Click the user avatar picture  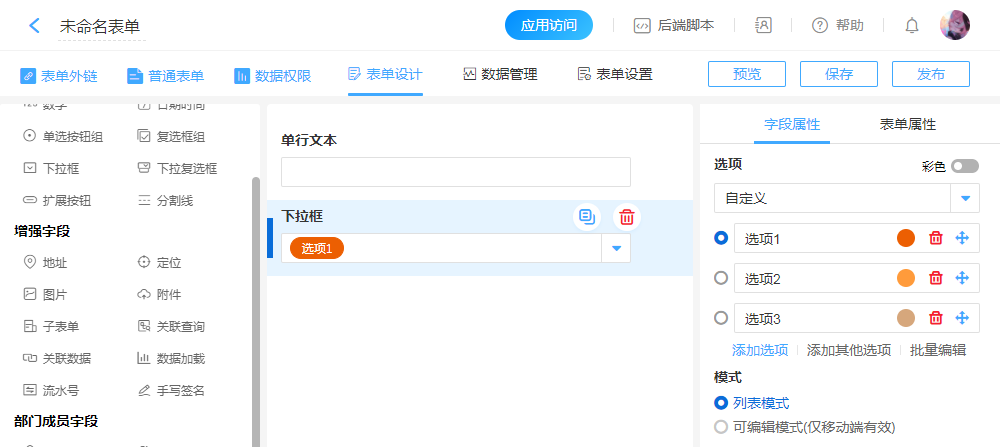[x=955, y=25]
